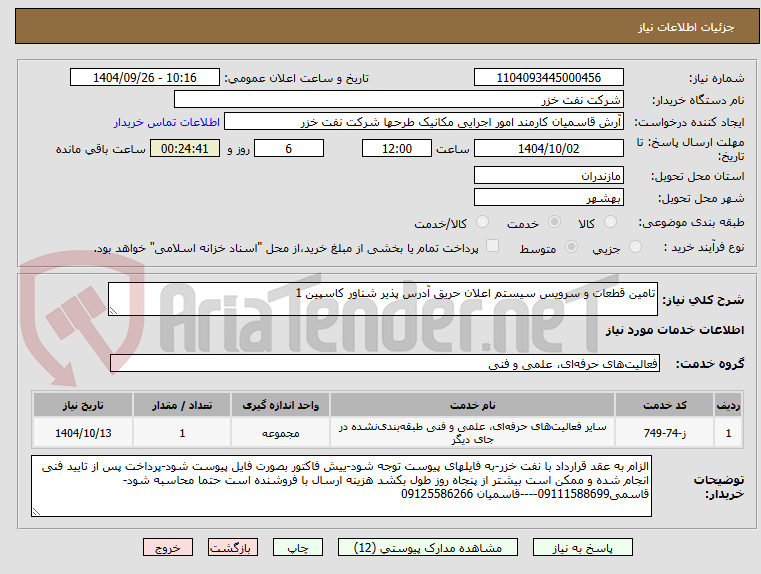
Task: Click the ایجاد کننده درخواست field
Action: tap(424, 122)
